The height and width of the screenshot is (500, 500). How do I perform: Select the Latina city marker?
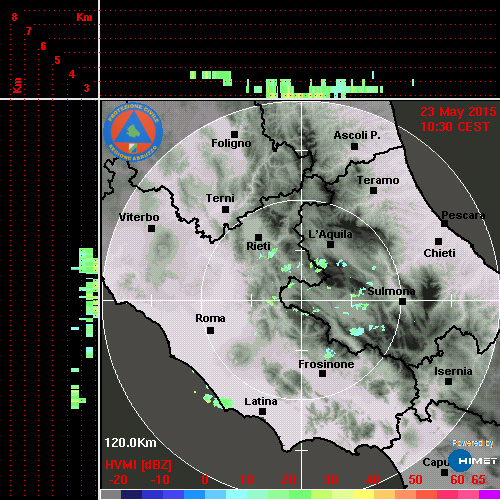(263, 412)
